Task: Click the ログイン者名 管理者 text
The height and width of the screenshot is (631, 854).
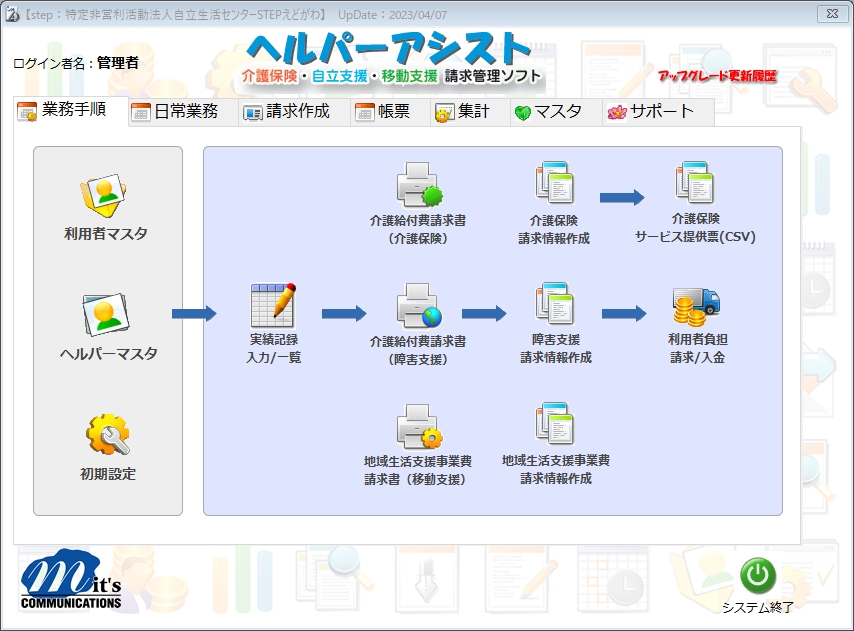Action: [x=76, y=63]
